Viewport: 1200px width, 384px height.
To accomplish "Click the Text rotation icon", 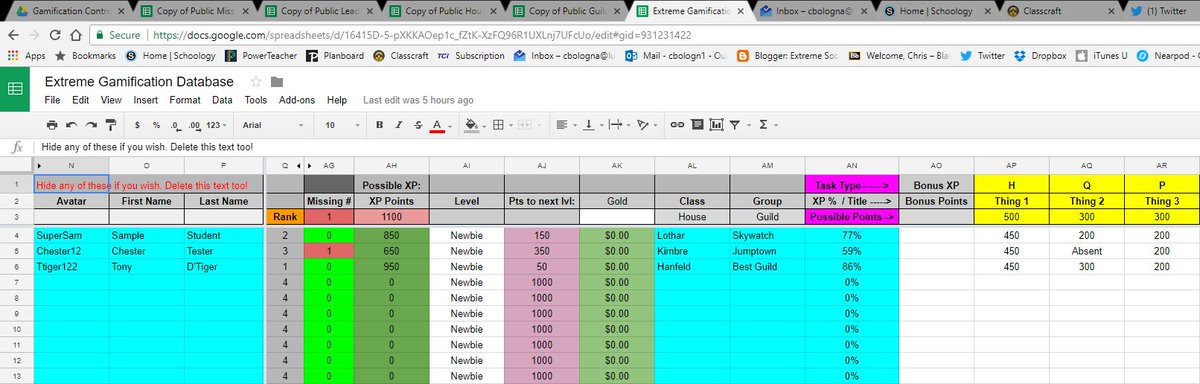I will tap(643, 125).
